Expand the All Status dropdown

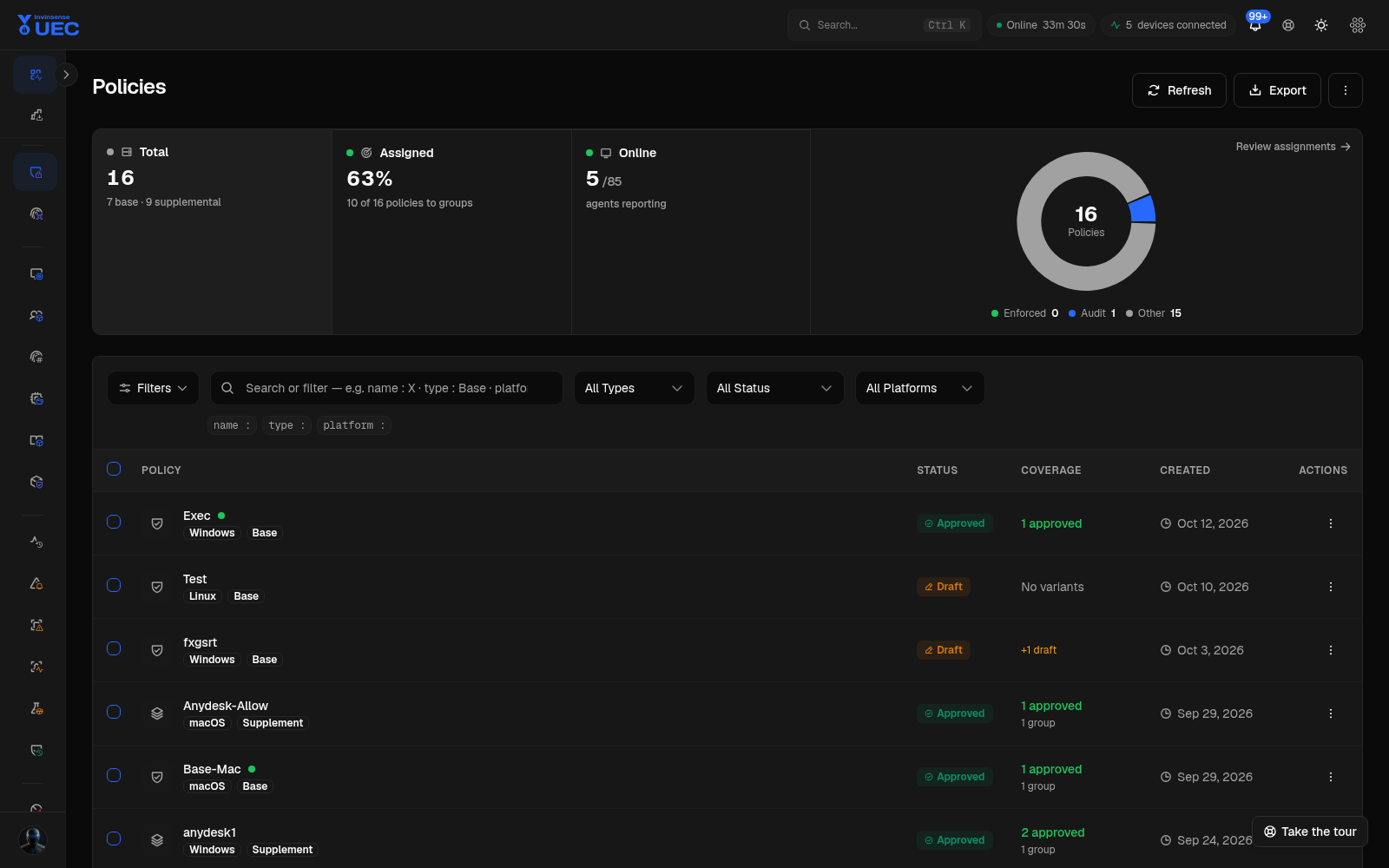pyautogui.click(x=774, y=388)
